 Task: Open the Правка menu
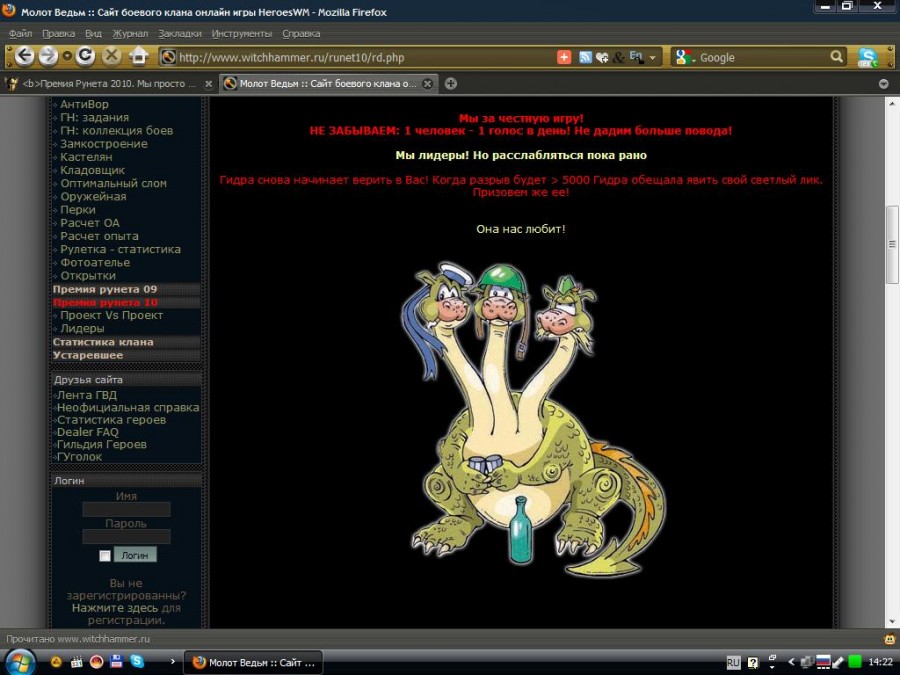(59, 33)
